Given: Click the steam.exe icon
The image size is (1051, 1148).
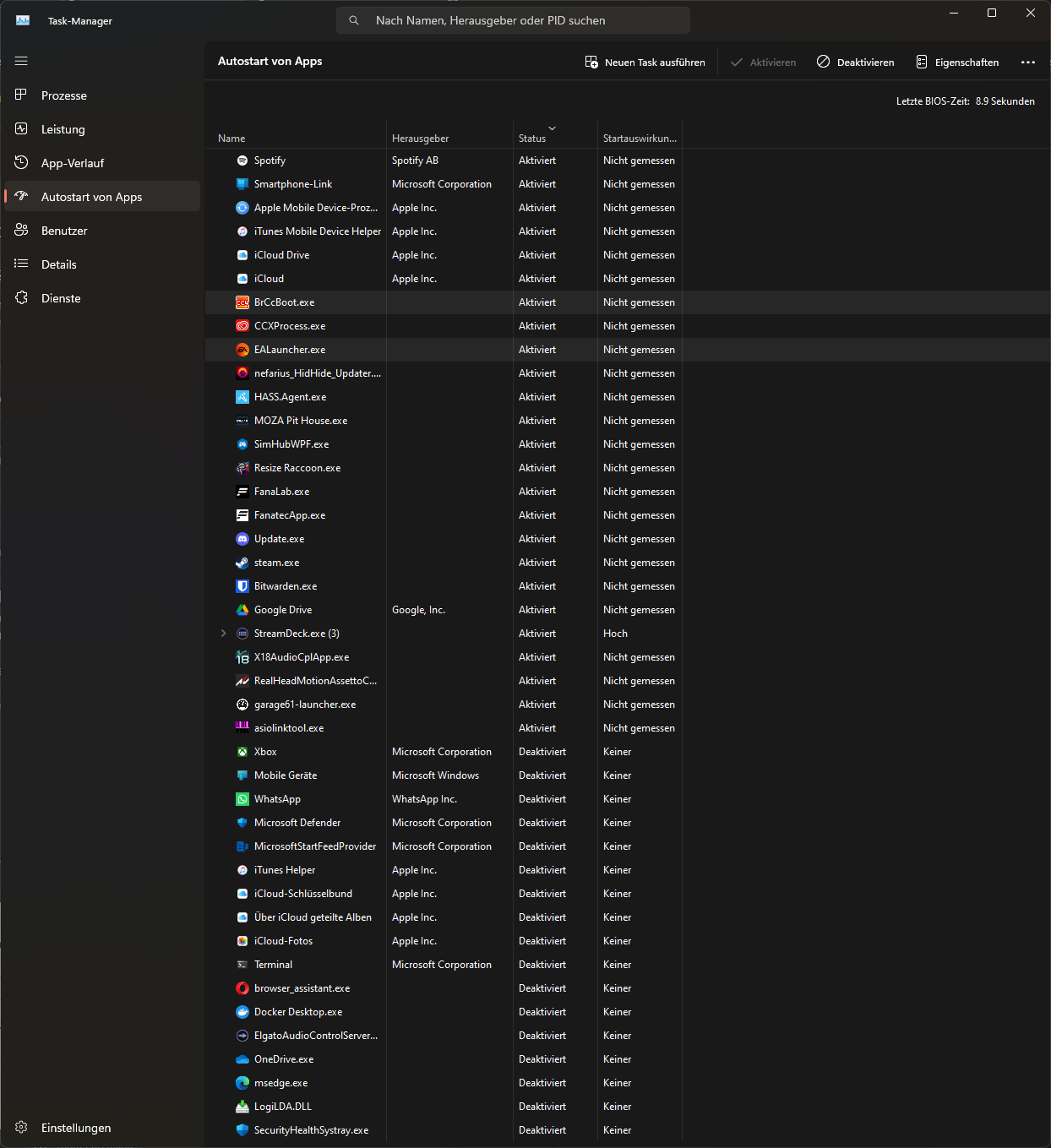Looking at the screenshot, I should (x=242, y=563).
